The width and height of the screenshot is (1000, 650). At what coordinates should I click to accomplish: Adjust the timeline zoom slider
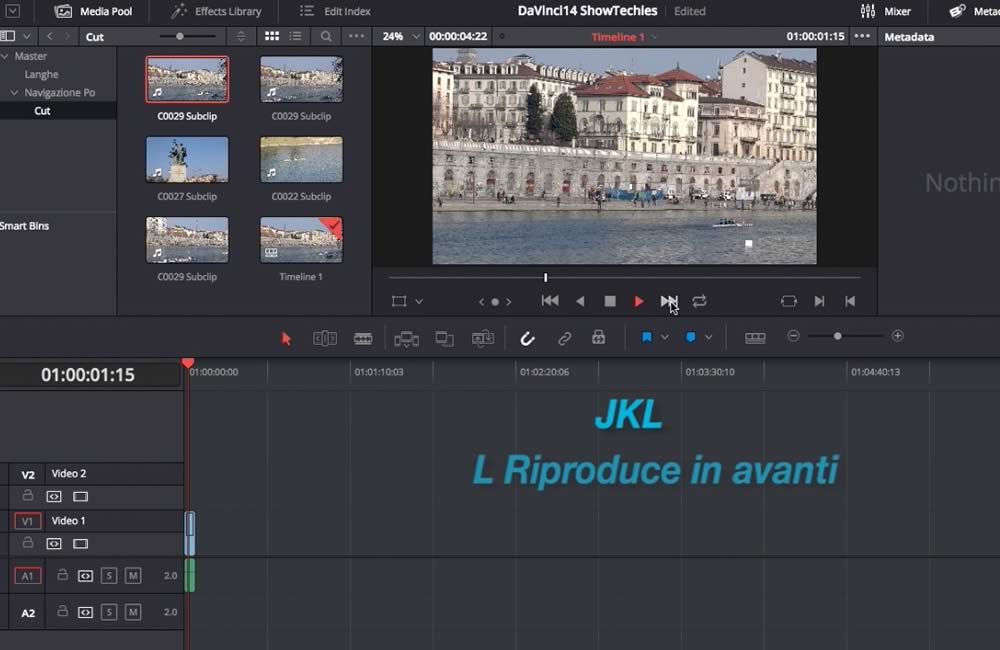coord(837,336)
